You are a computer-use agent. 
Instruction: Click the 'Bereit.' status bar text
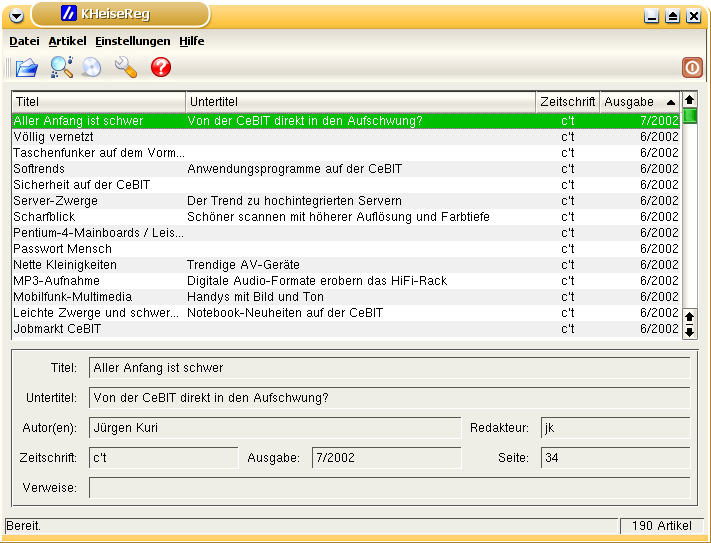(x=24, y=526)
